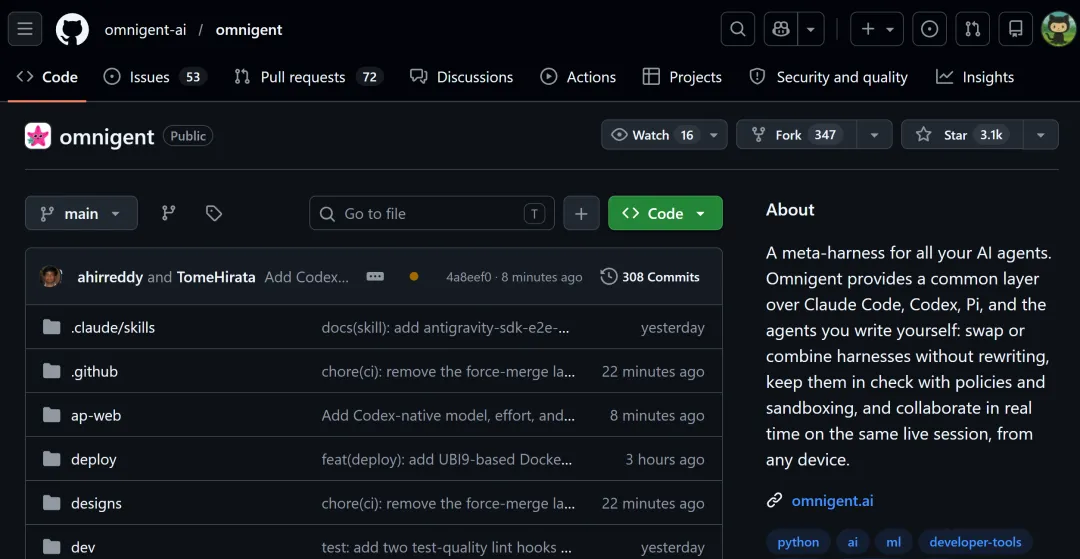
Task: Click the ml topic tag
Action: click(893, 542)
